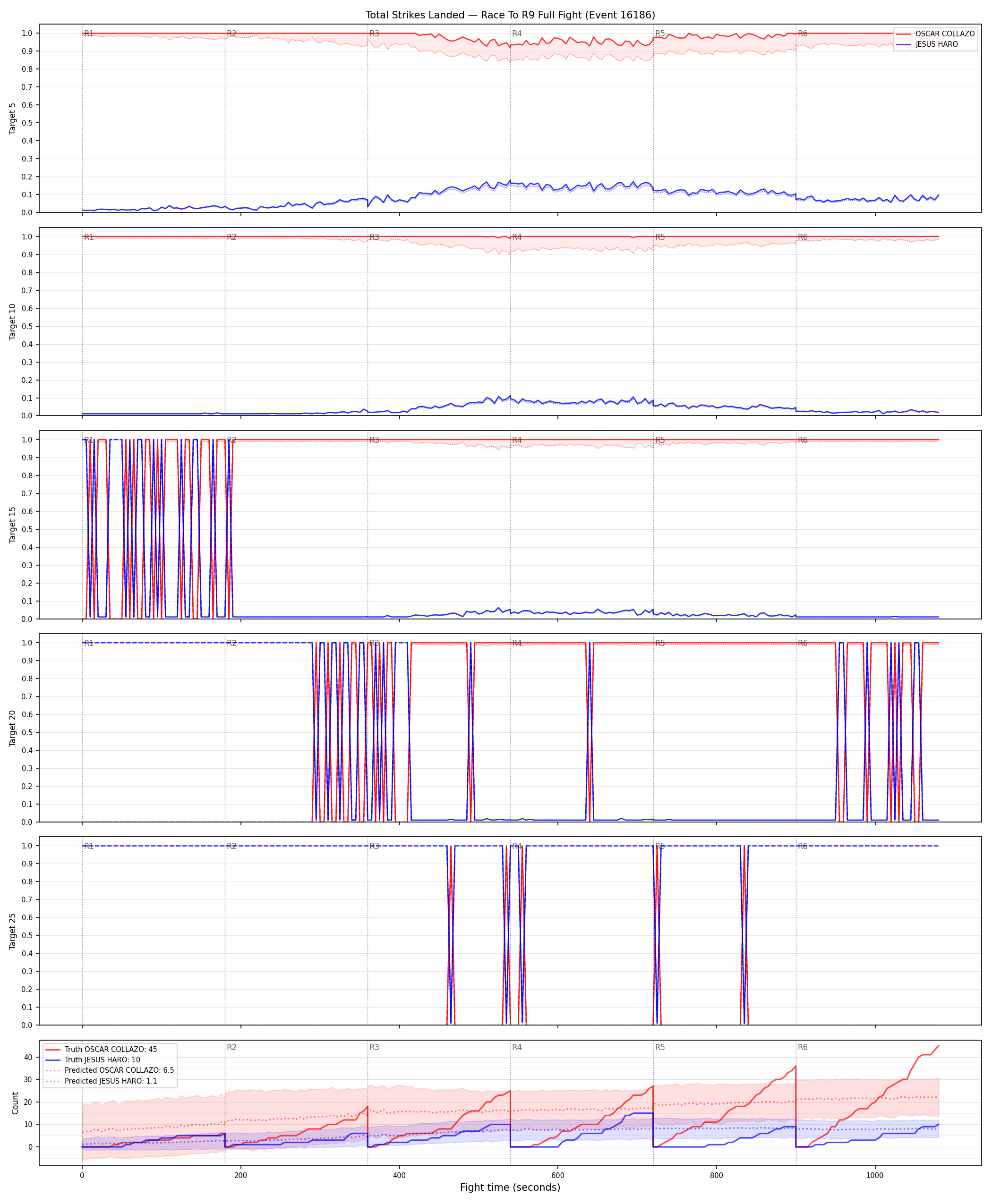Click the R3 round marker in Target 5 panel

tap(374, 34)
